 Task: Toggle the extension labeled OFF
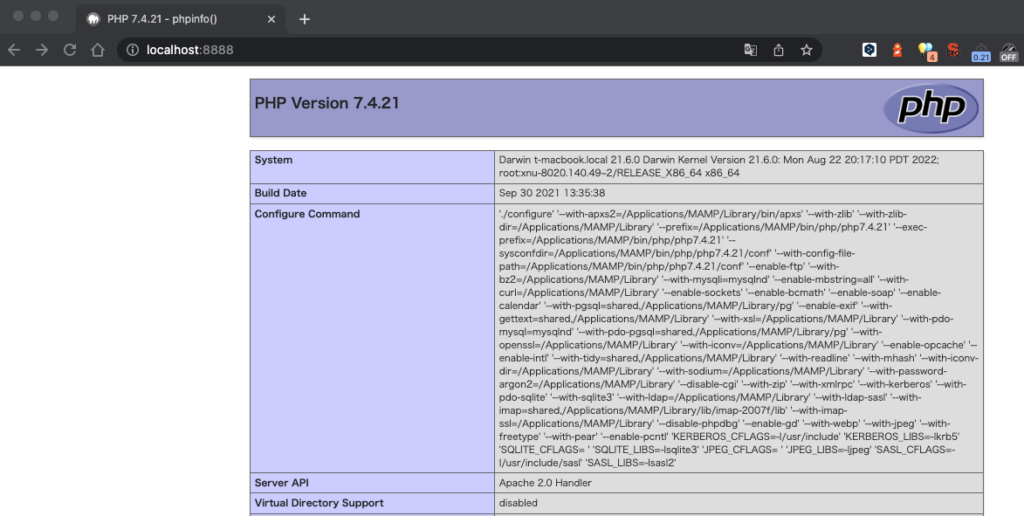pyautogui.click(x=1008, y=51)
